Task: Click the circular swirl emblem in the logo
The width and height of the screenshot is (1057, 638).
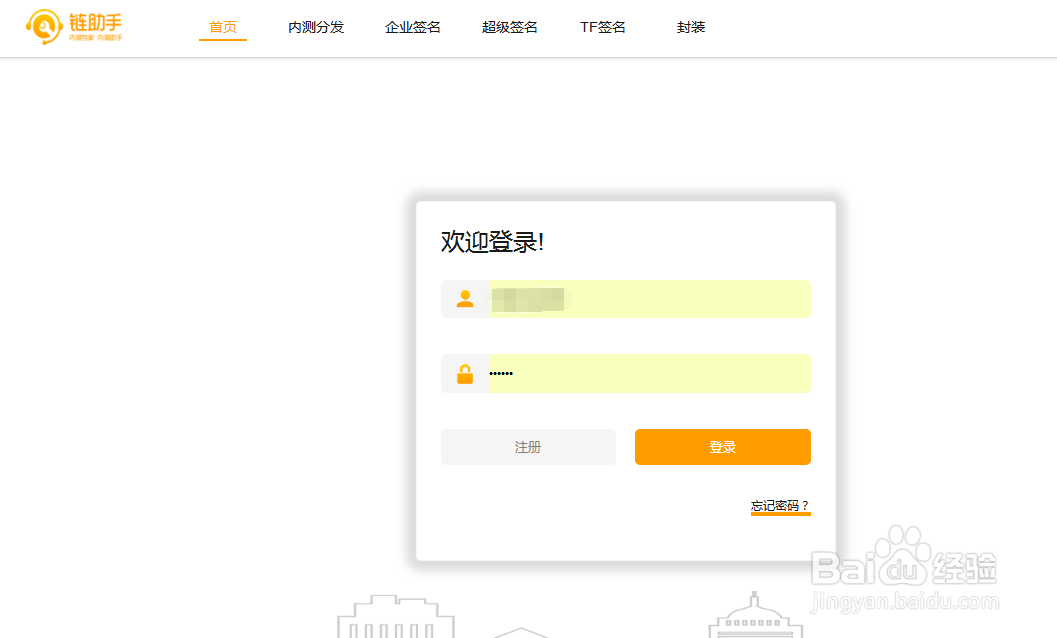Action: 41,27
